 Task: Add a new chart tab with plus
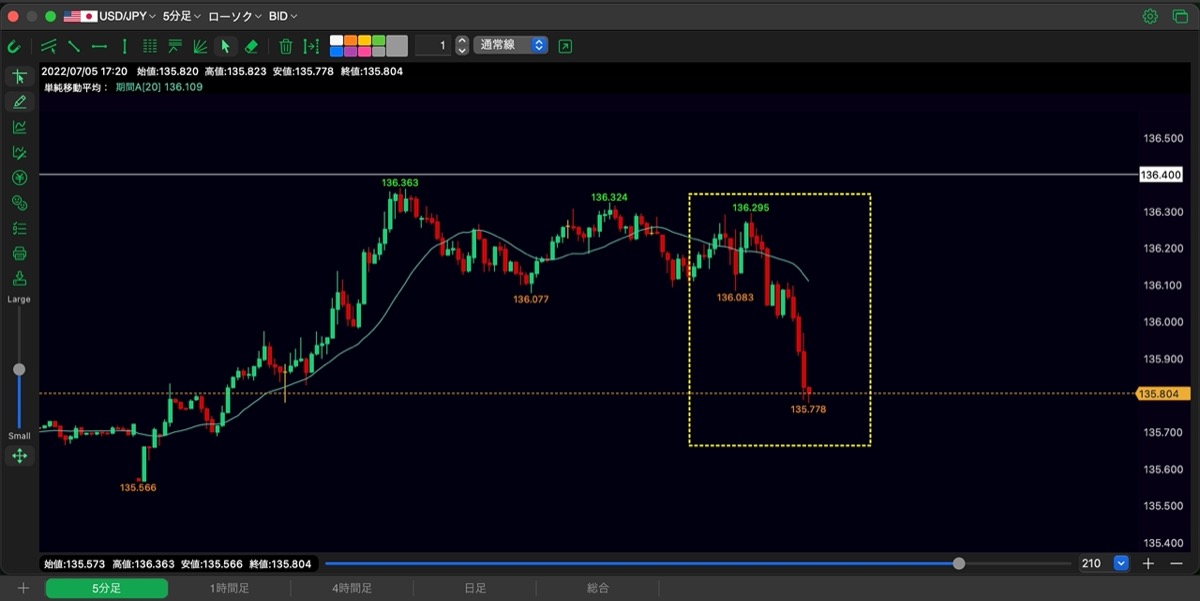pos(22,588)
